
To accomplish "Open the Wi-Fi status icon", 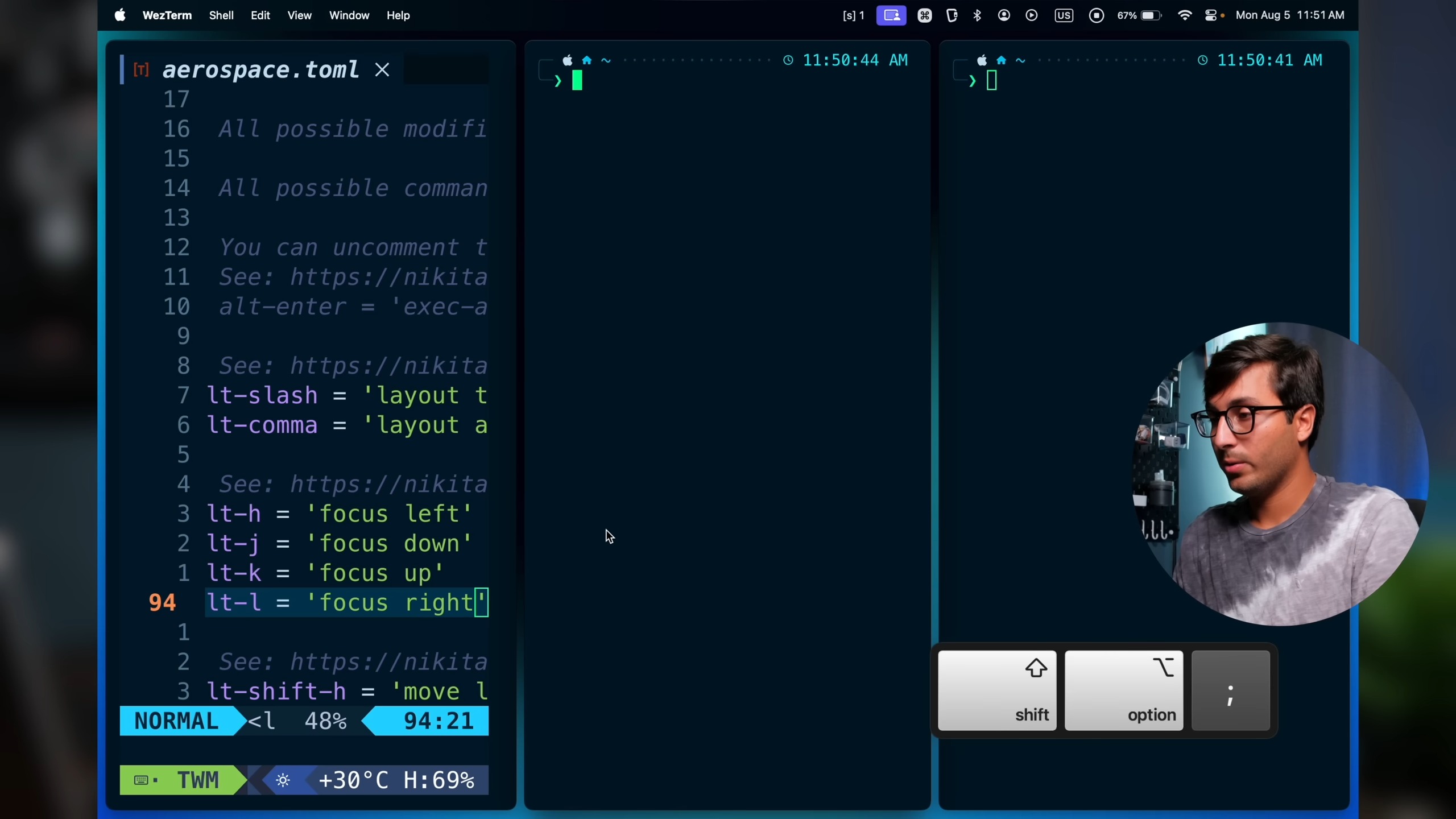I will pyautogui.click(x=1184, y=15).
